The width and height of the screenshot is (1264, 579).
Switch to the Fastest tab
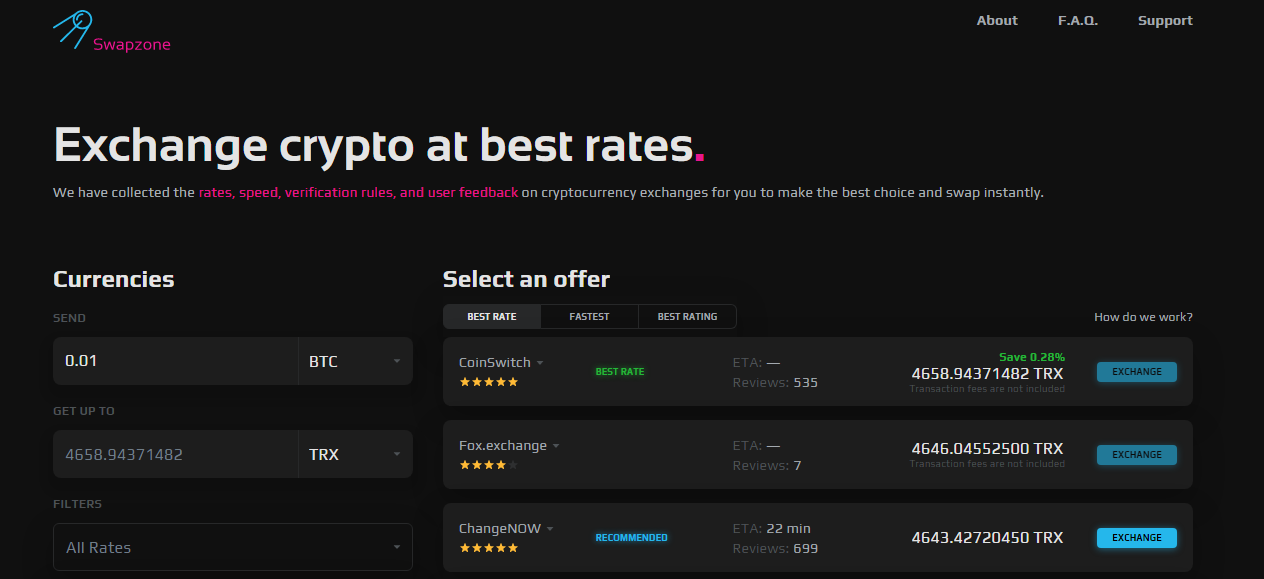(589, 317)
